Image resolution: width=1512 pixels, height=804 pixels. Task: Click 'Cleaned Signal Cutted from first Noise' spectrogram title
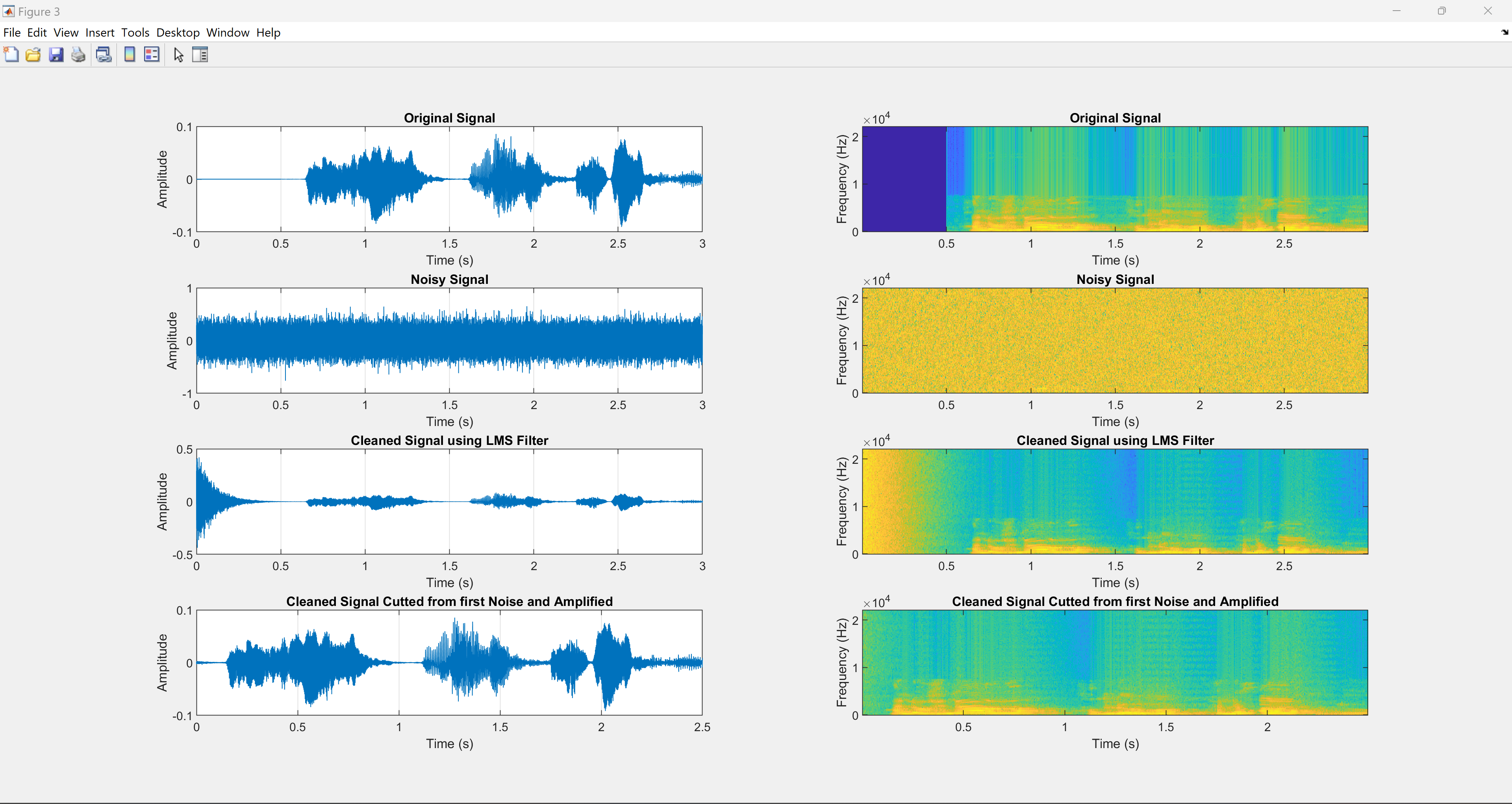tap(1115, 602)
